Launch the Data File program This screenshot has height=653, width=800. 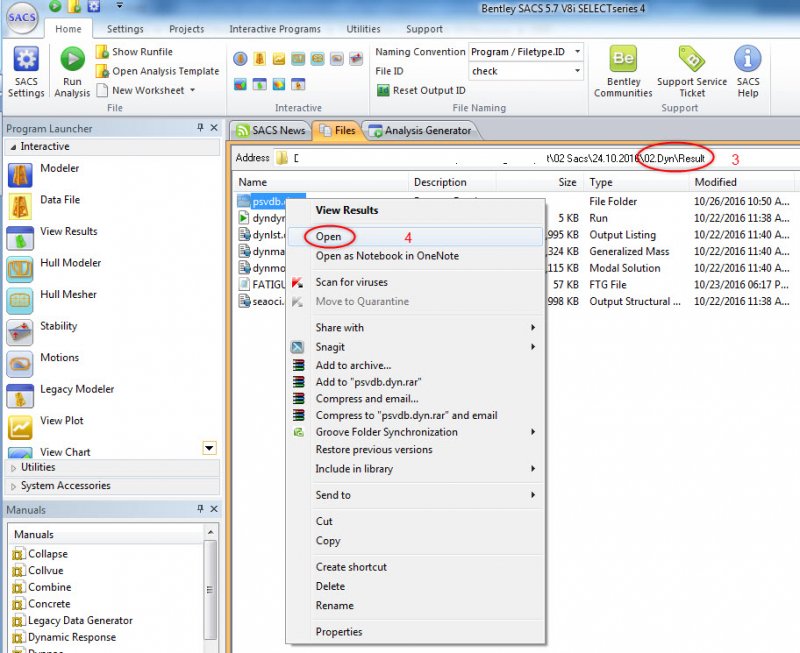pyautogui.click(x=44, y=206)
